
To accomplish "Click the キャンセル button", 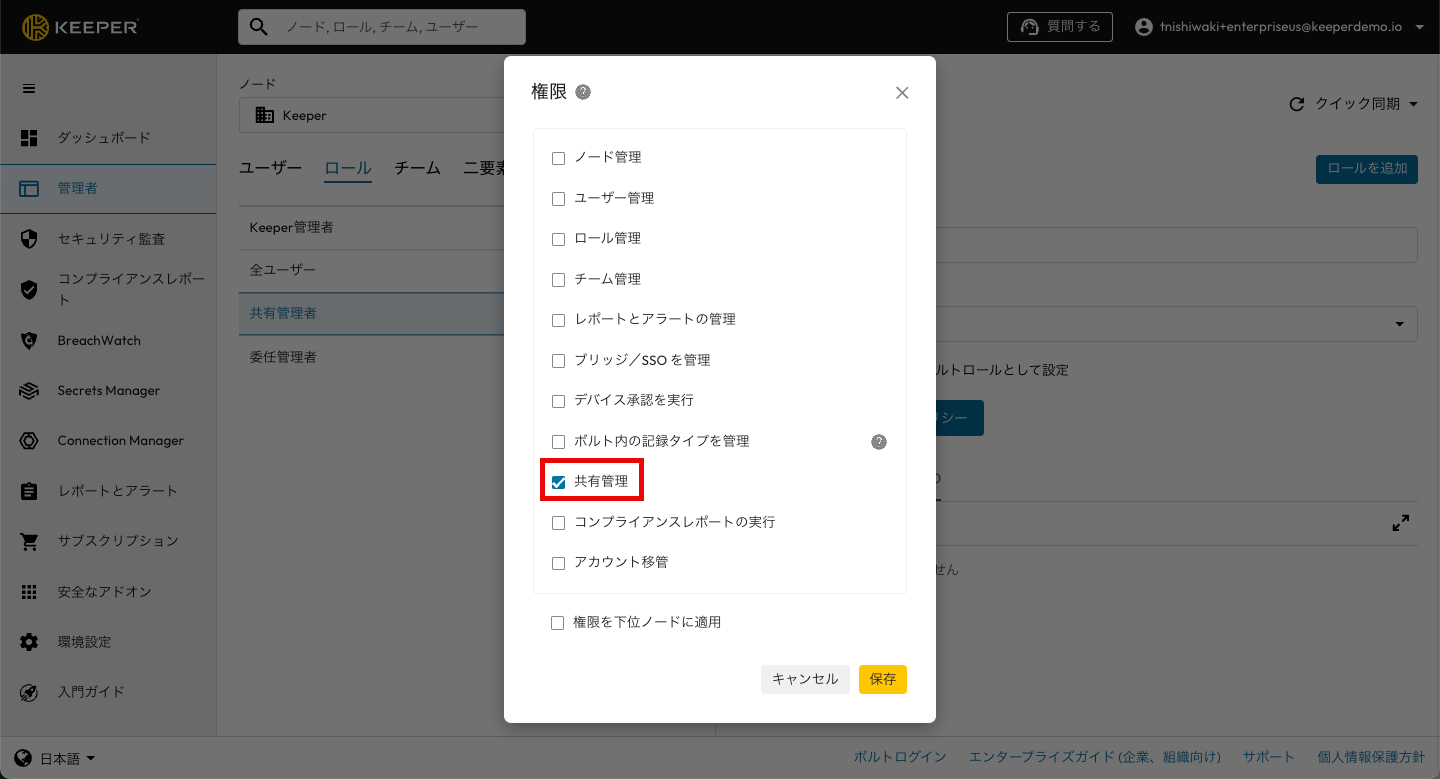I will click(805, 679).
